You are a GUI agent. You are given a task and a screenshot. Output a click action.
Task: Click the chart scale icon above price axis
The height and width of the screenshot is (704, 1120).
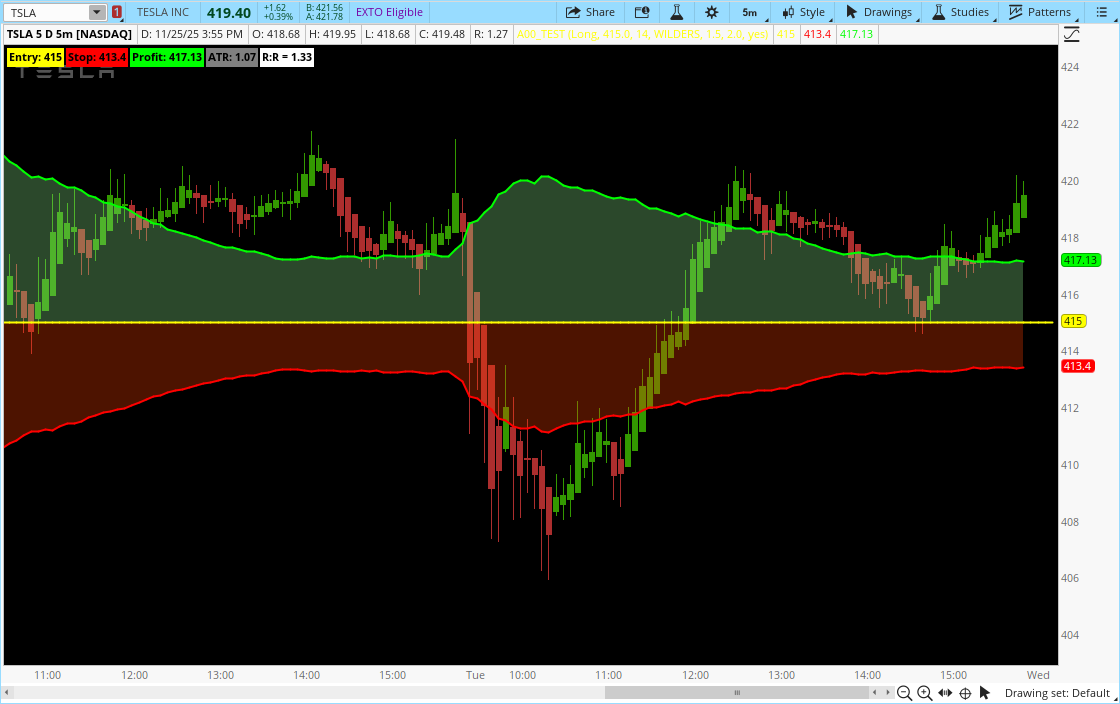coord(1072,35)
